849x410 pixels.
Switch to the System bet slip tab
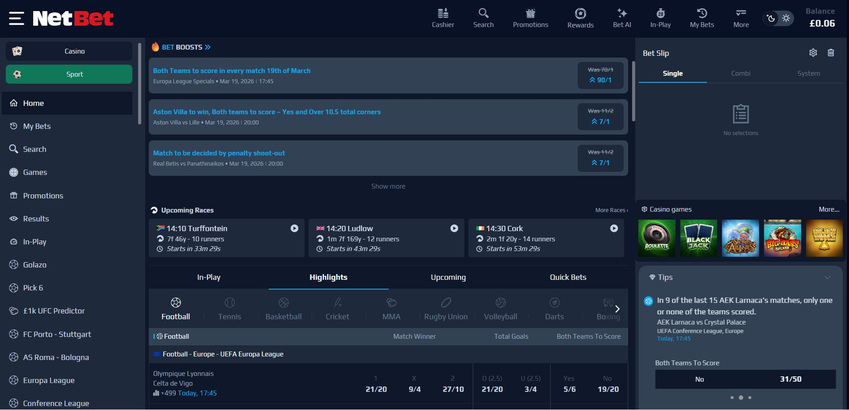[x=808, y=74]
